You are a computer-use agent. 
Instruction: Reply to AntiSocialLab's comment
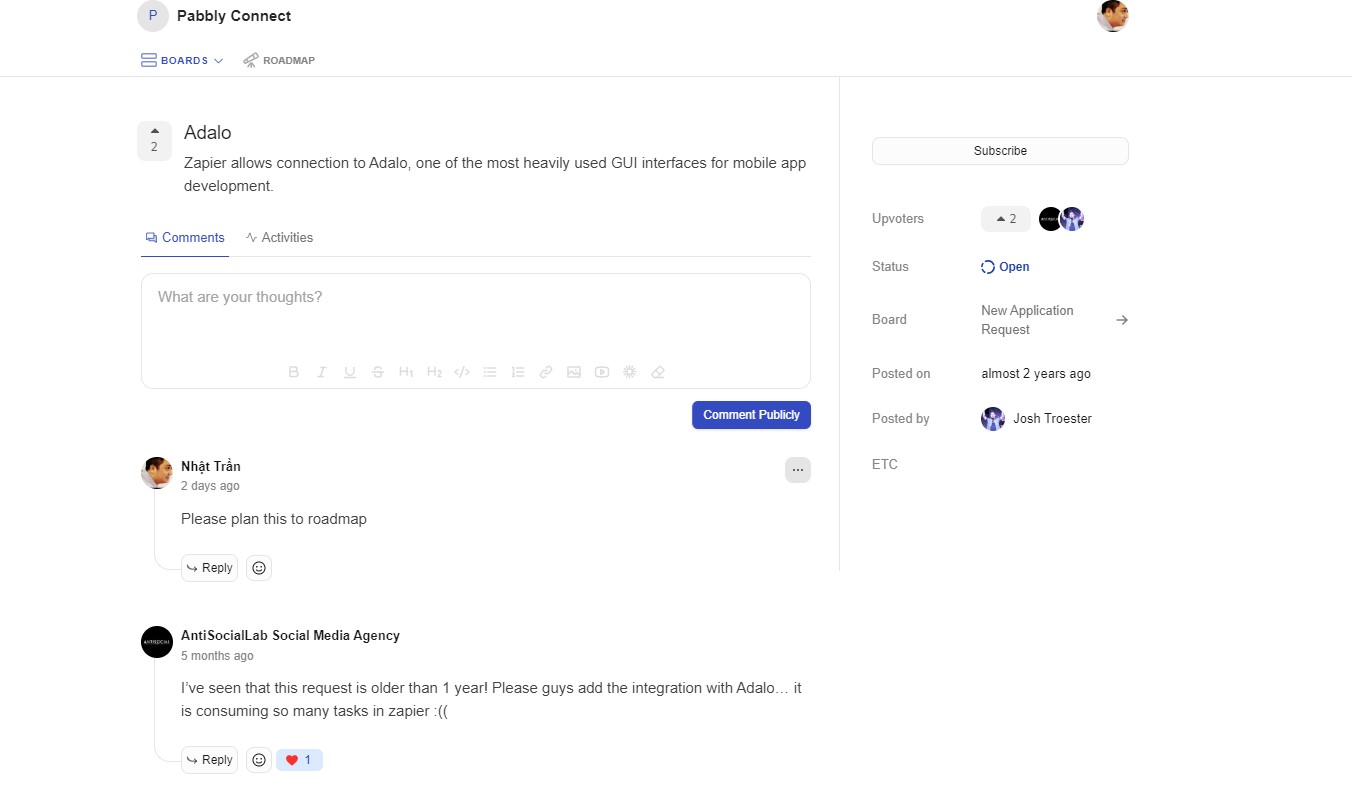[210, 760]
